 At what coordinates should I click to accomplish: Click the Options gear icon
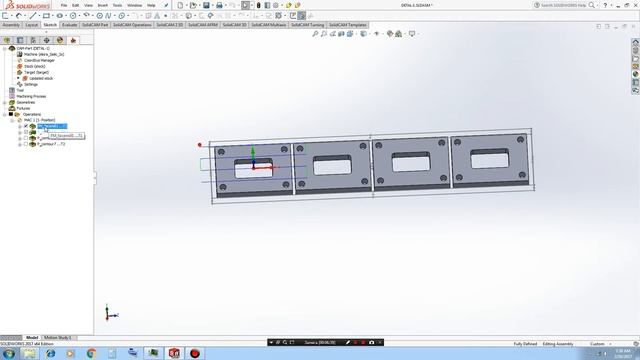(276, 5)
